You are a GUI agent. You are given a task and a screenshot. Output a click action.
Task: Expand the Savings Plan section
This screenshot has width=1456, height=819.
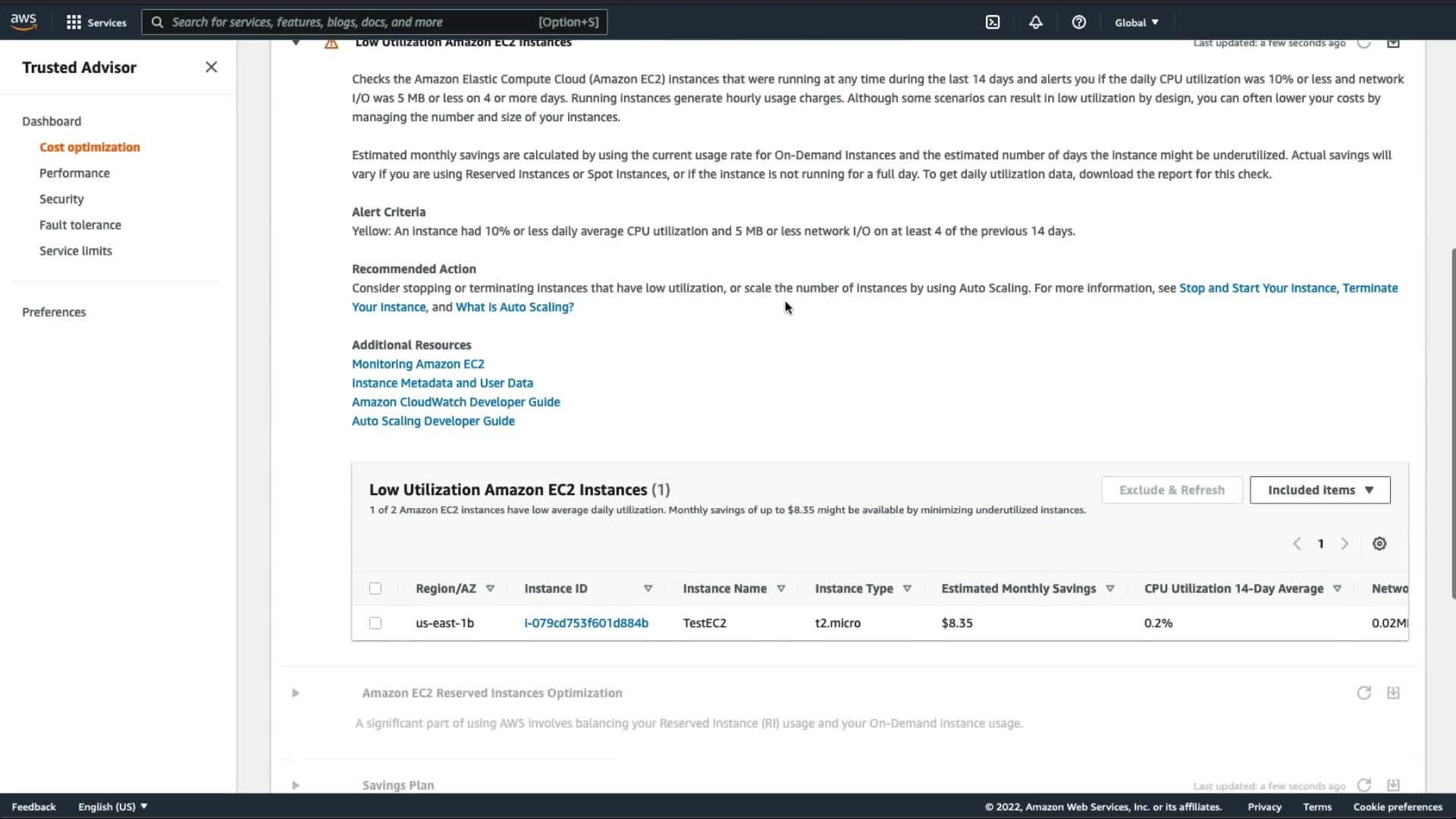[x=296, y=785]
